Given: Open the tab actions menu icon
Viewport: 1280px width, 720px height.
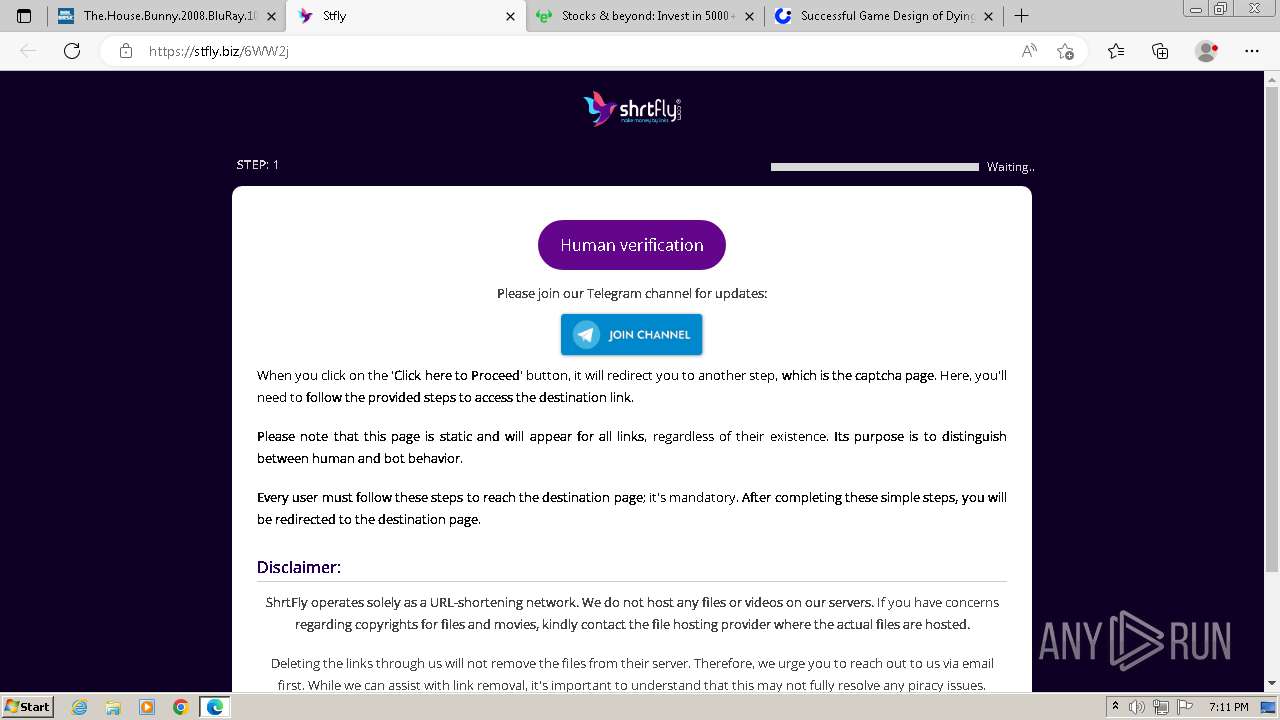Looking at the screenshot, I should (24, 16).
